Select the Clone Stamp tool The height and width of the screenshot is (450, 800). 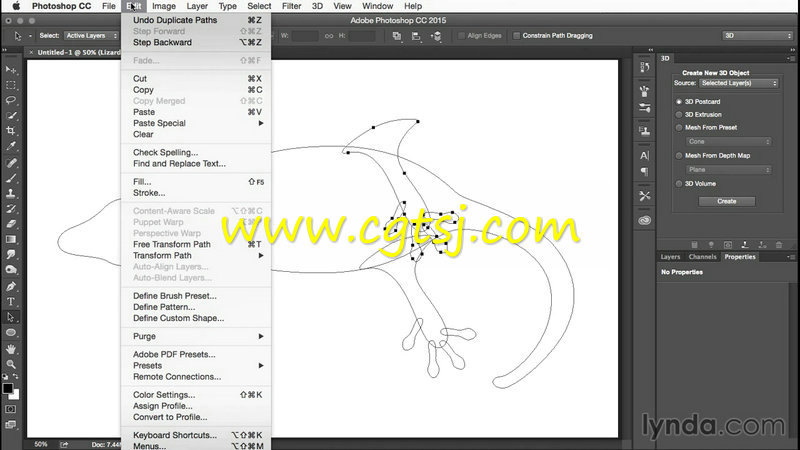point(11,193)
